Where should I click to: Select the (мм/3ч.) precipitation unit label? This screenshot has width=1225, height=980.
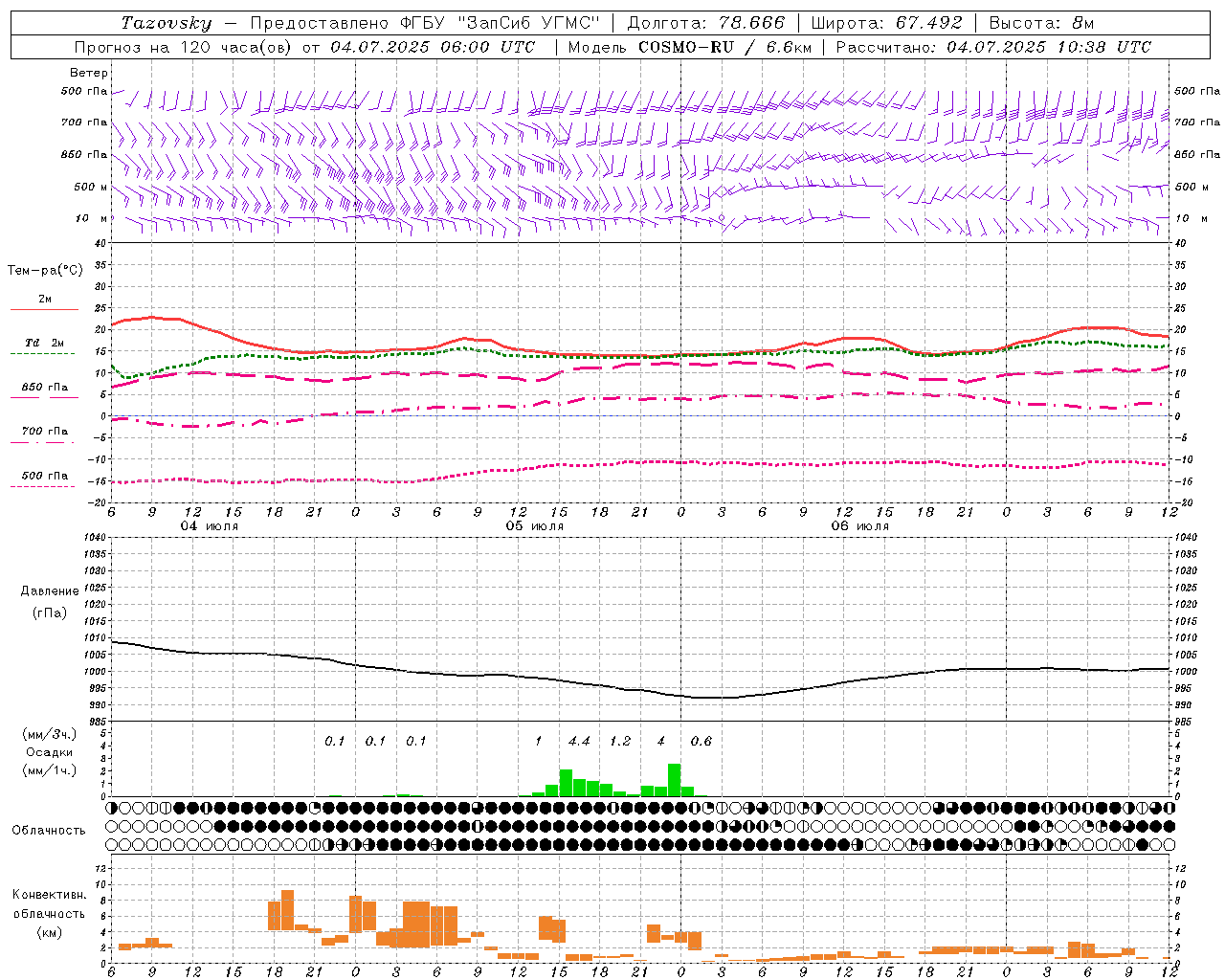49,734
